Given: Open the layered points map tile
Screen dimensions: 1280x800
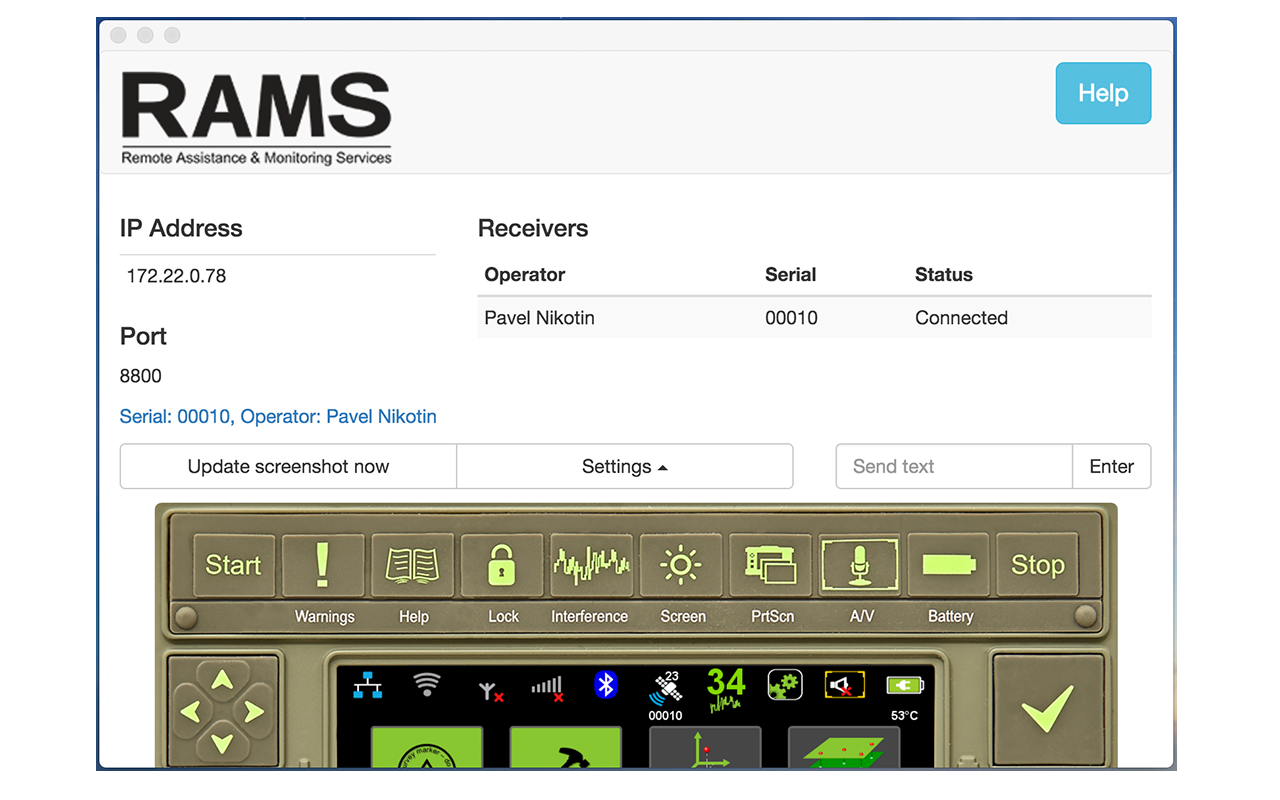Looking at the screenshot, I should point(844,747).
